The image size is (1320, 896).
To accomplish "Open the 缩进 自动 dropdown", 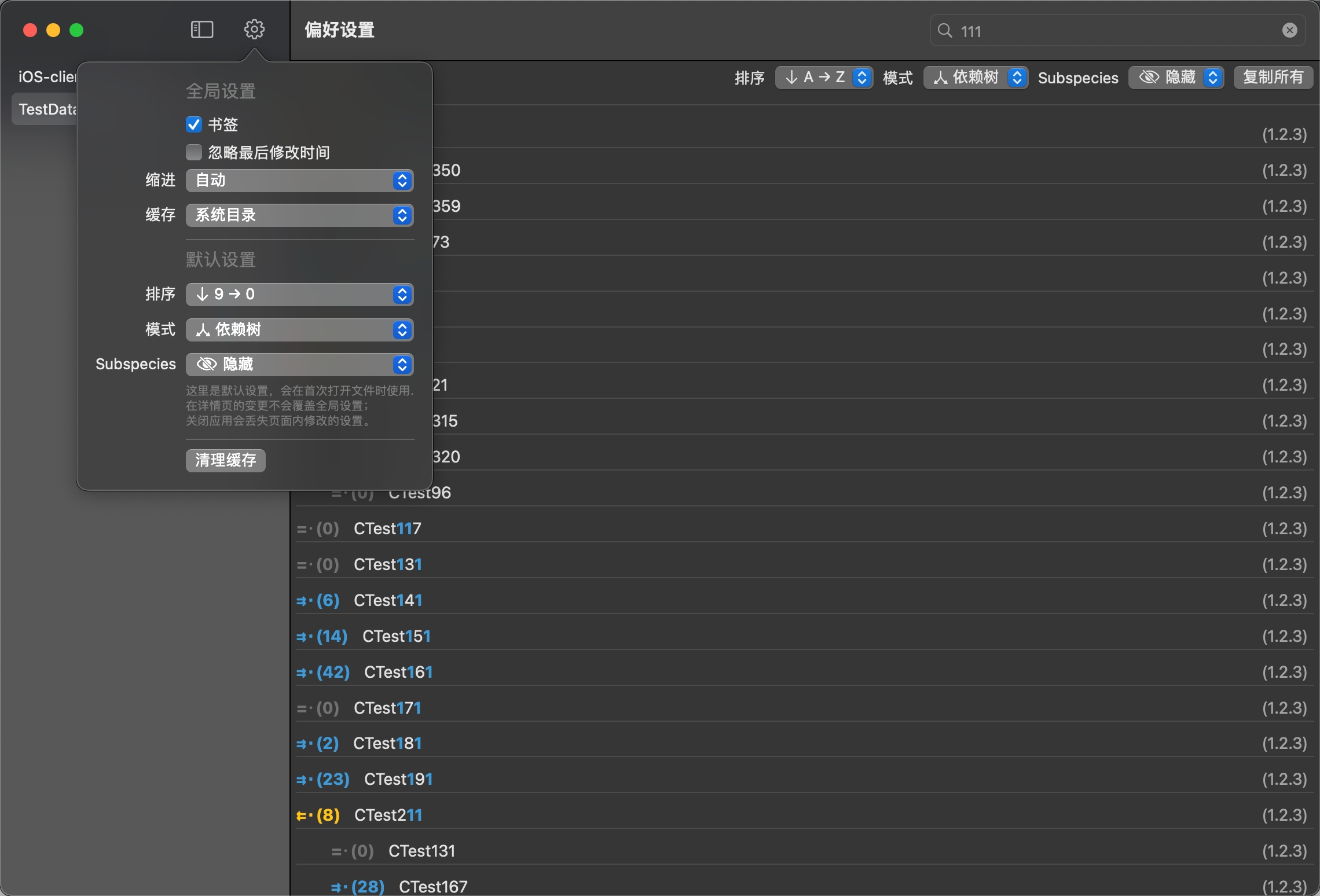I will (299, 181).
